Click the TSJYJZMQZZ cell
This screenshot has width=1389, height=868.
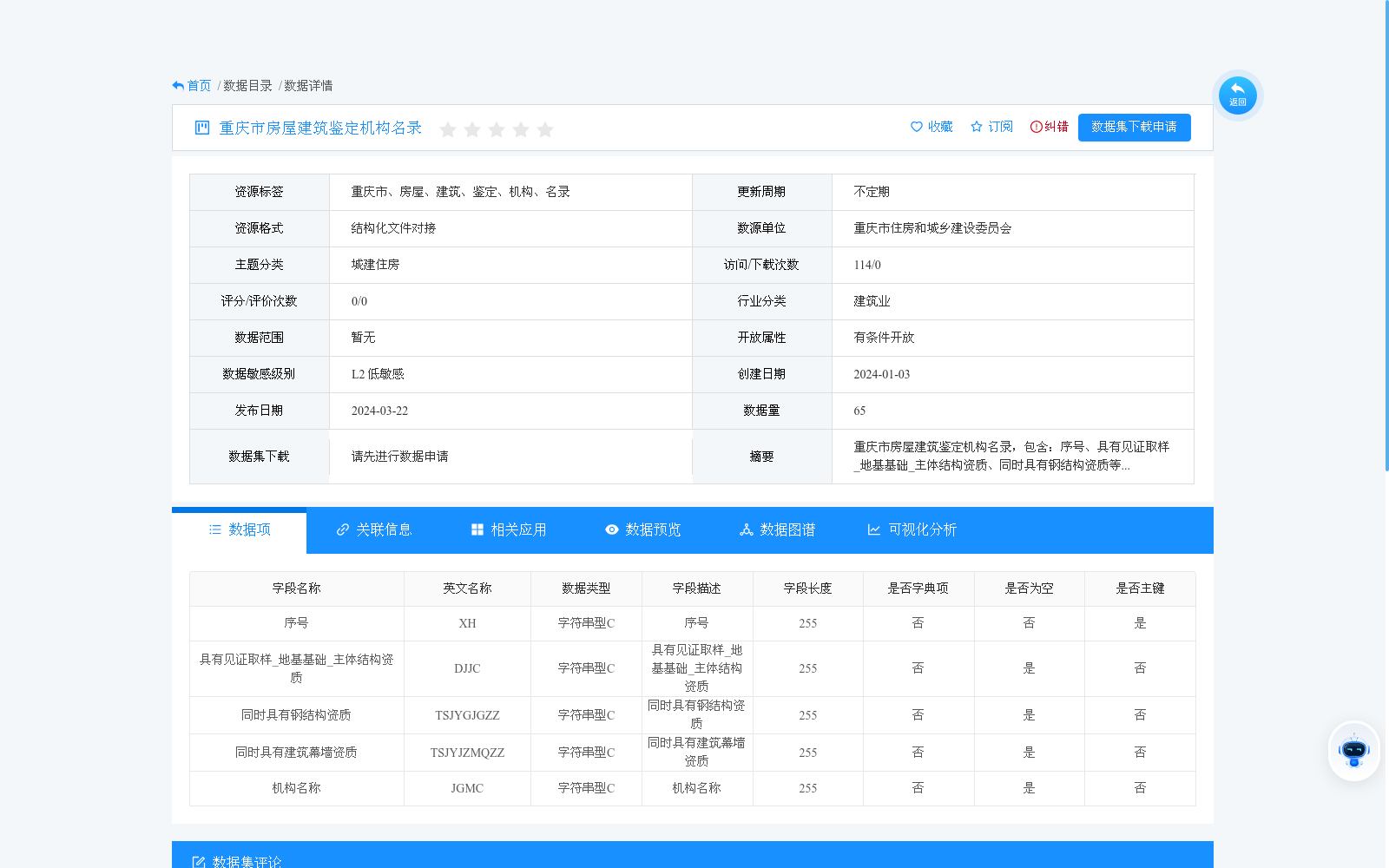pyautogui.click(x=467, y=753)
